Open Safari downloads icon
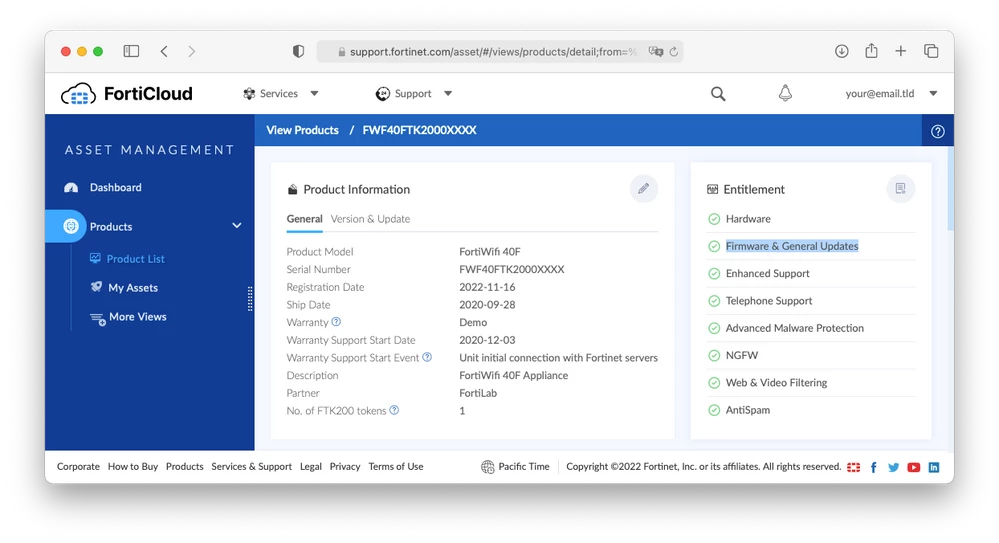This screenshot has width=999, height=543. point(842,51)
